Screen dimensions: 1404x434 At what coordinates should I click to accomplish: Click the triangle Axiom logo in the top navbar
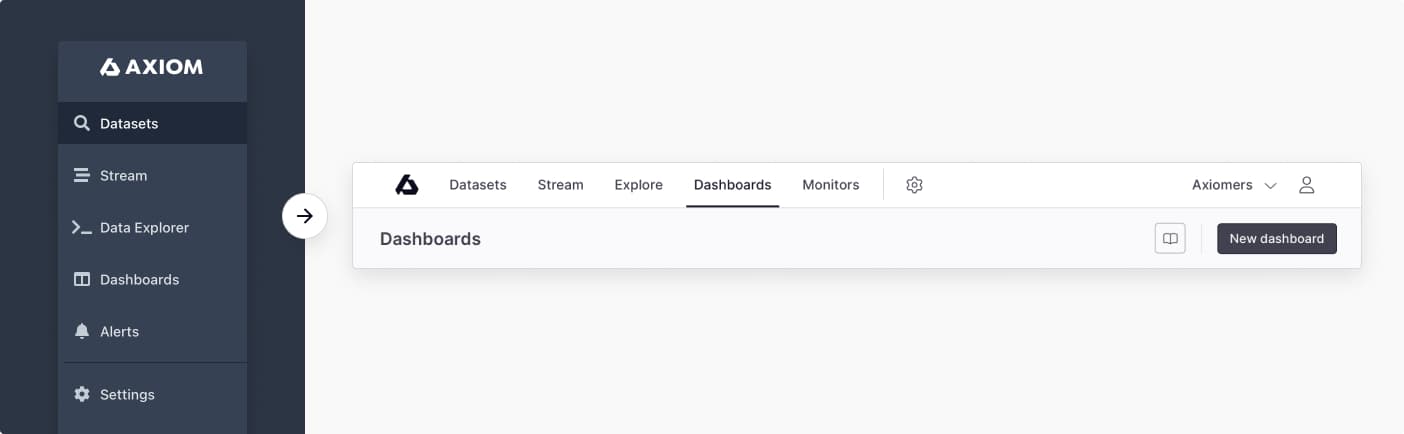[x=406, y=185]
